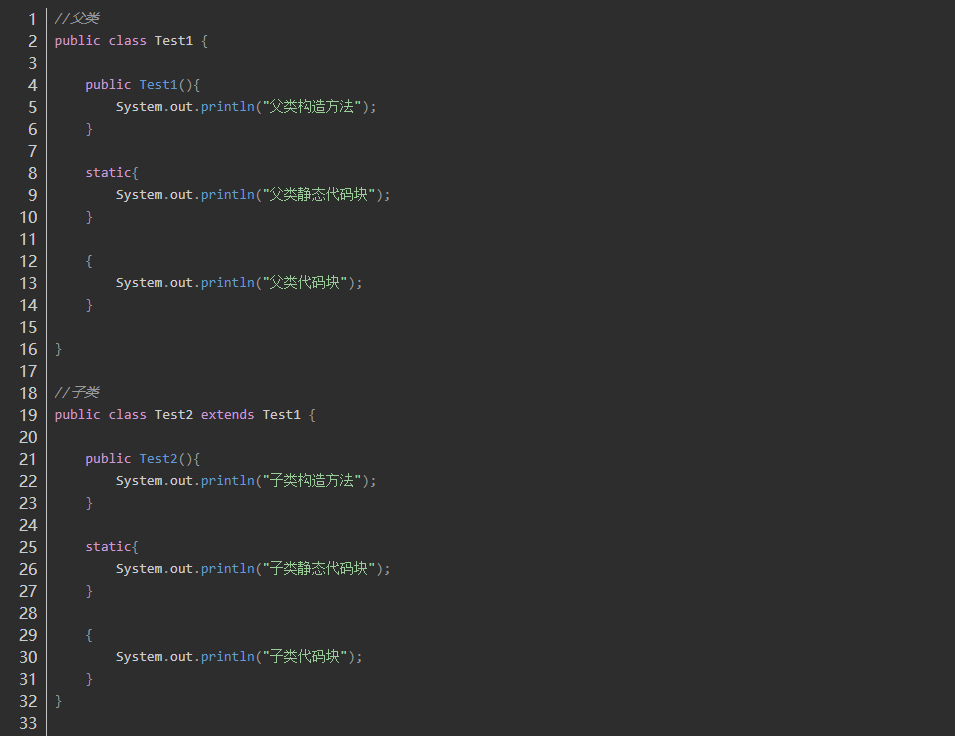The height and width of the screenshot is (736, 955).
Task: Click the comment "//父类" on line 1
Action: 77,19
